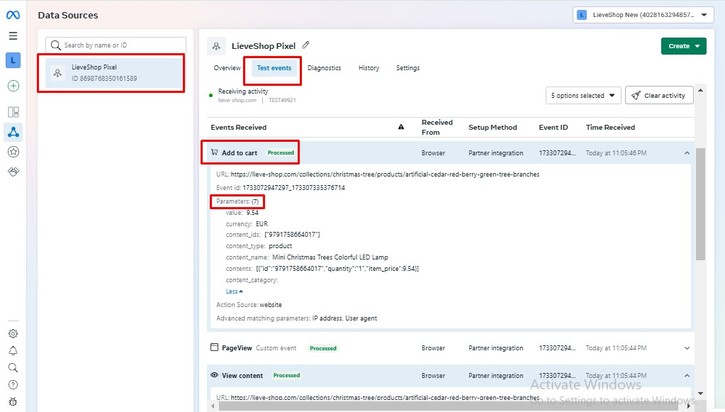
Task: Click the Meta logo icon
Action: coord(13,15)
